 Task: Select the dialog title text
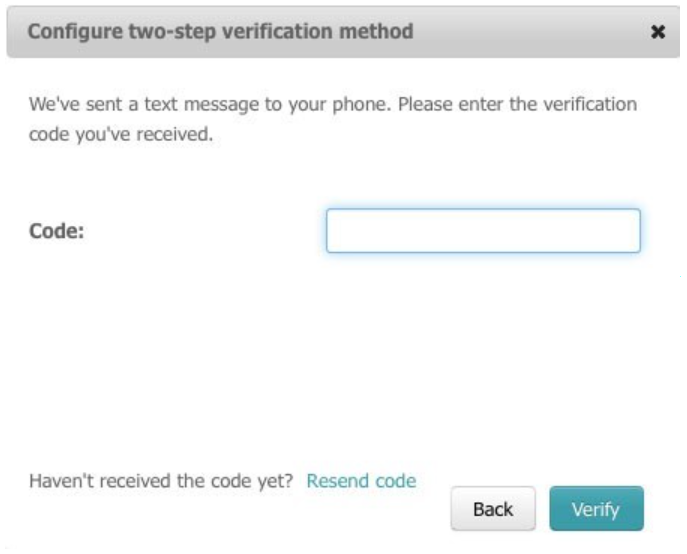click(x=220, y=32)
